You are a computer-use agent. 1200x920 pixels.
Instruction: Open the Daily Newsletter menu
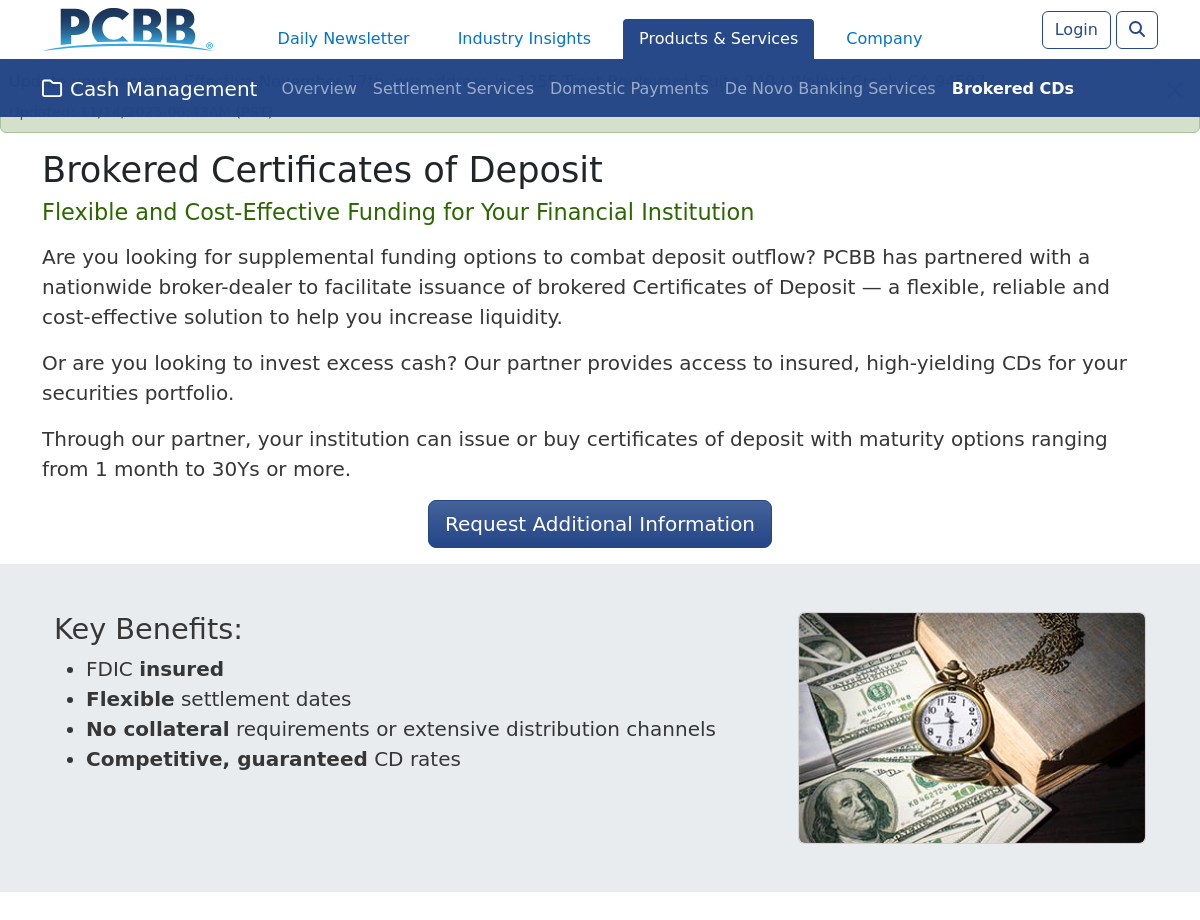(x=343, y=39)
